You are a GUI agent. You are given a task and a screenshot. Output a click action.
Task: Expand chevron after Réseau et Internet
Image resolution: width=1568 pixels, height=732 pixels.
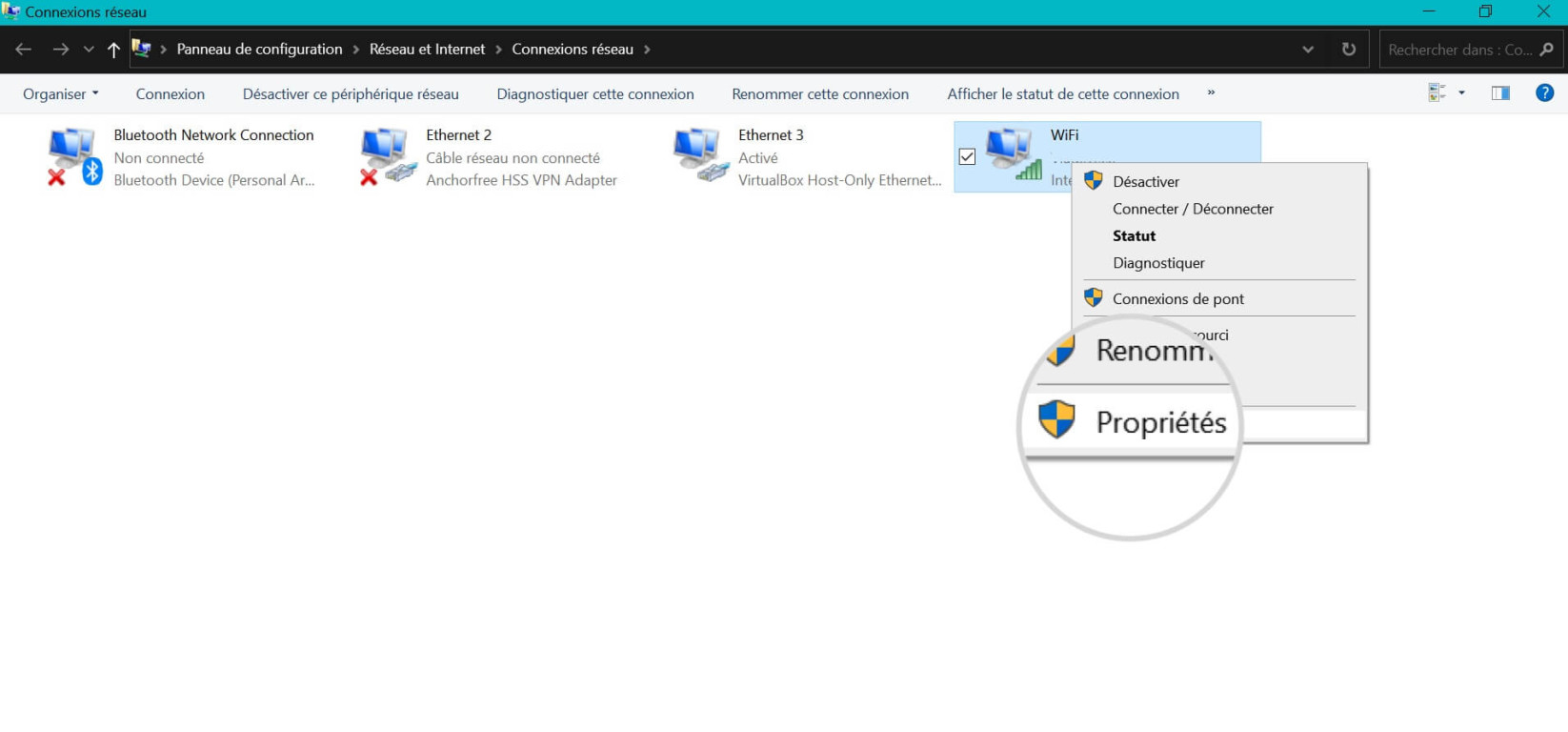(x=498, y=50)
